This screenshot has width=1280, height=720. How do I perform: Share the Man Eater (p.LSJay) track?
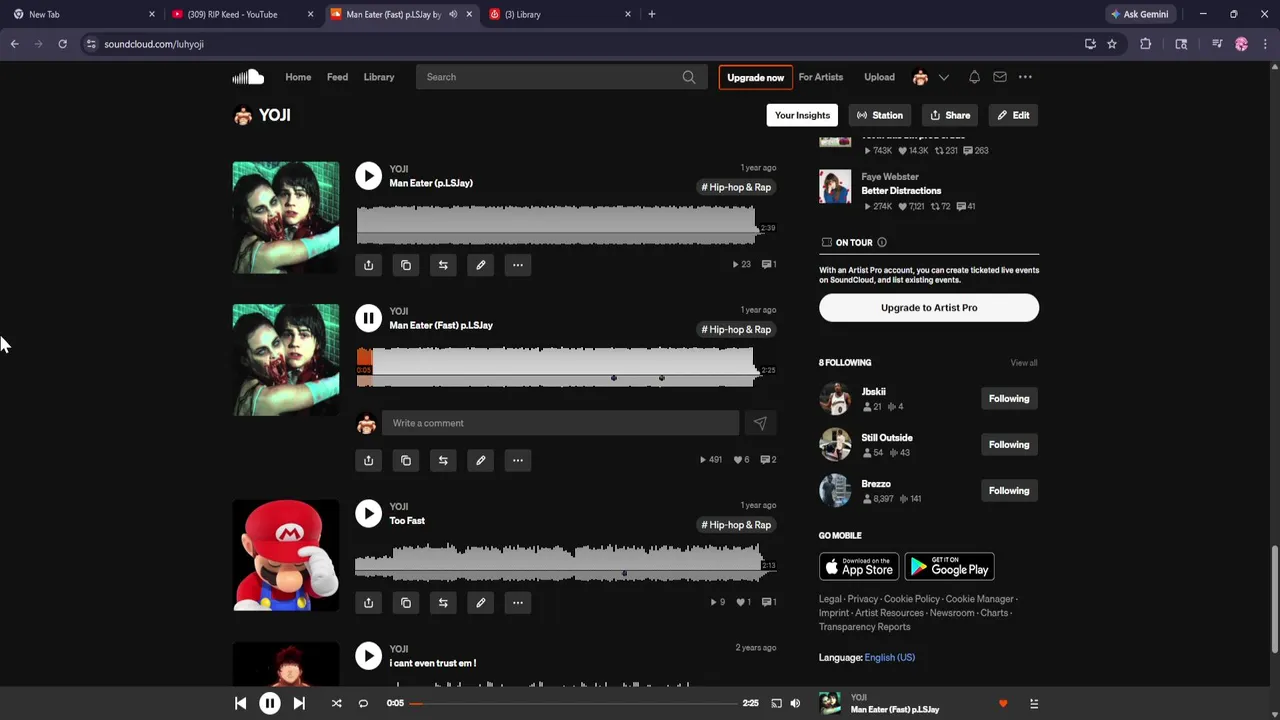368,265
